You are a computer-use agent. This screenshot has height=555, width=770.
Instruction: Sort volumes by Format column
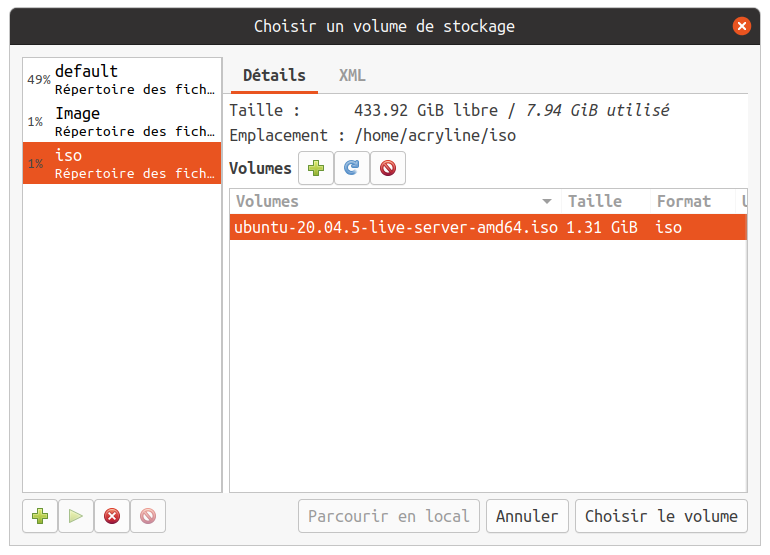[690, 201]
